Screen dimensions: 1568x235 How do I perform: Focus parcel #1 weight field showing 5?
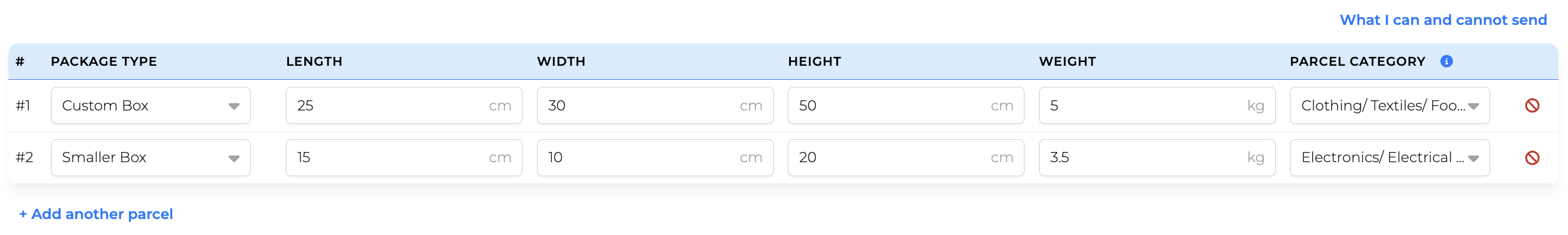tap(1157, 105)
